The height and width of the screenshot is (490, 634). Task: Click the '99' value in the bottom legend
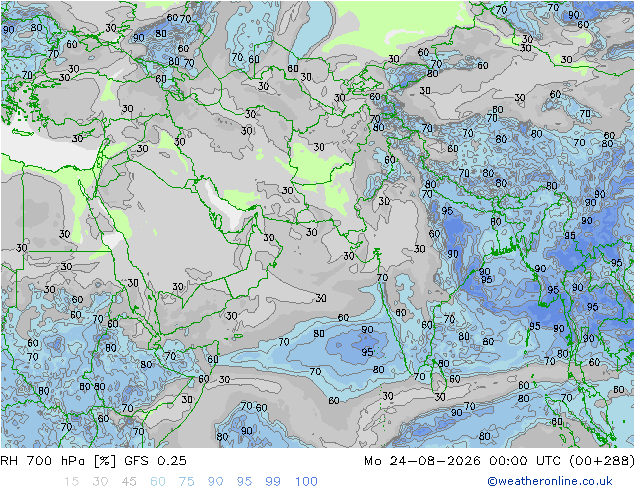coord(273,482)
